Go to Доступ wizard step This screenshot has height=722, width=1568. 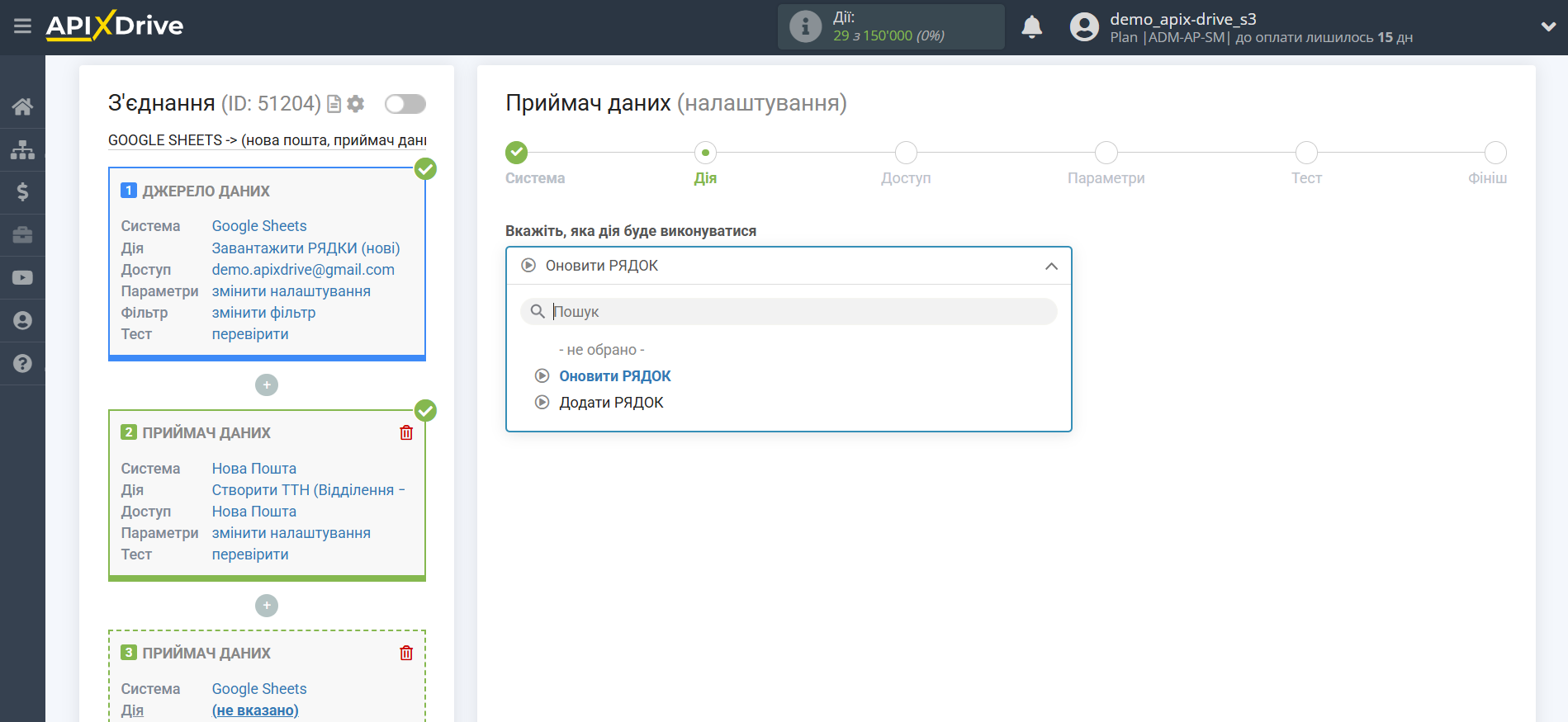[x=906, y=153]
